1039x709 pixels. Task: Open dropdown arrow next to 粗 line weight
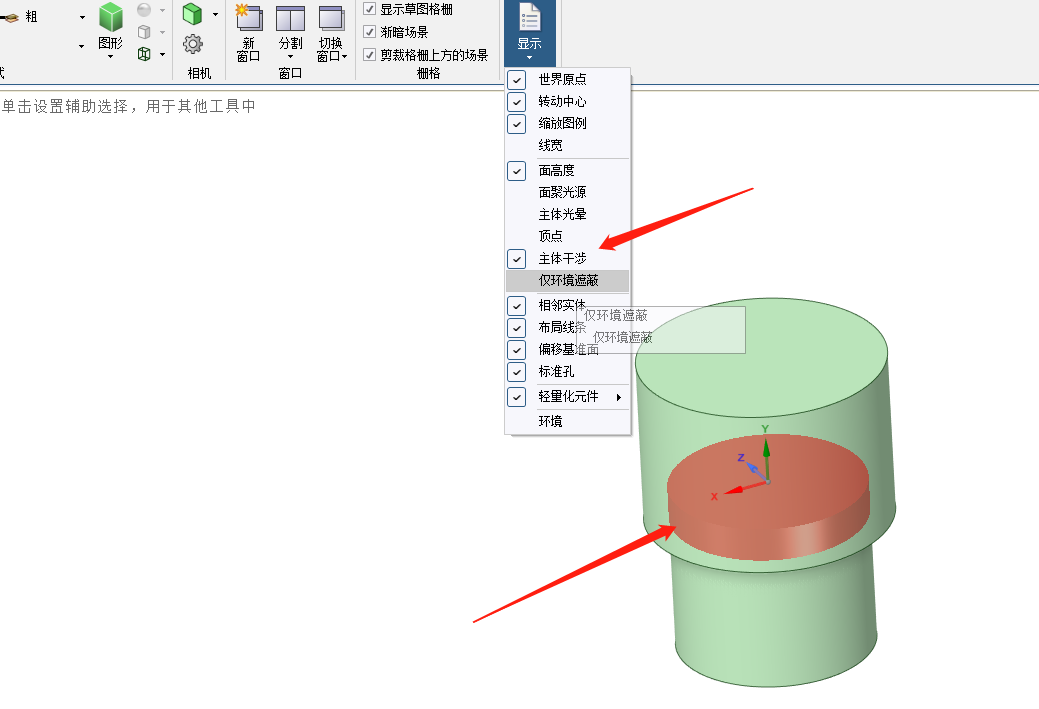coord(82,17)
